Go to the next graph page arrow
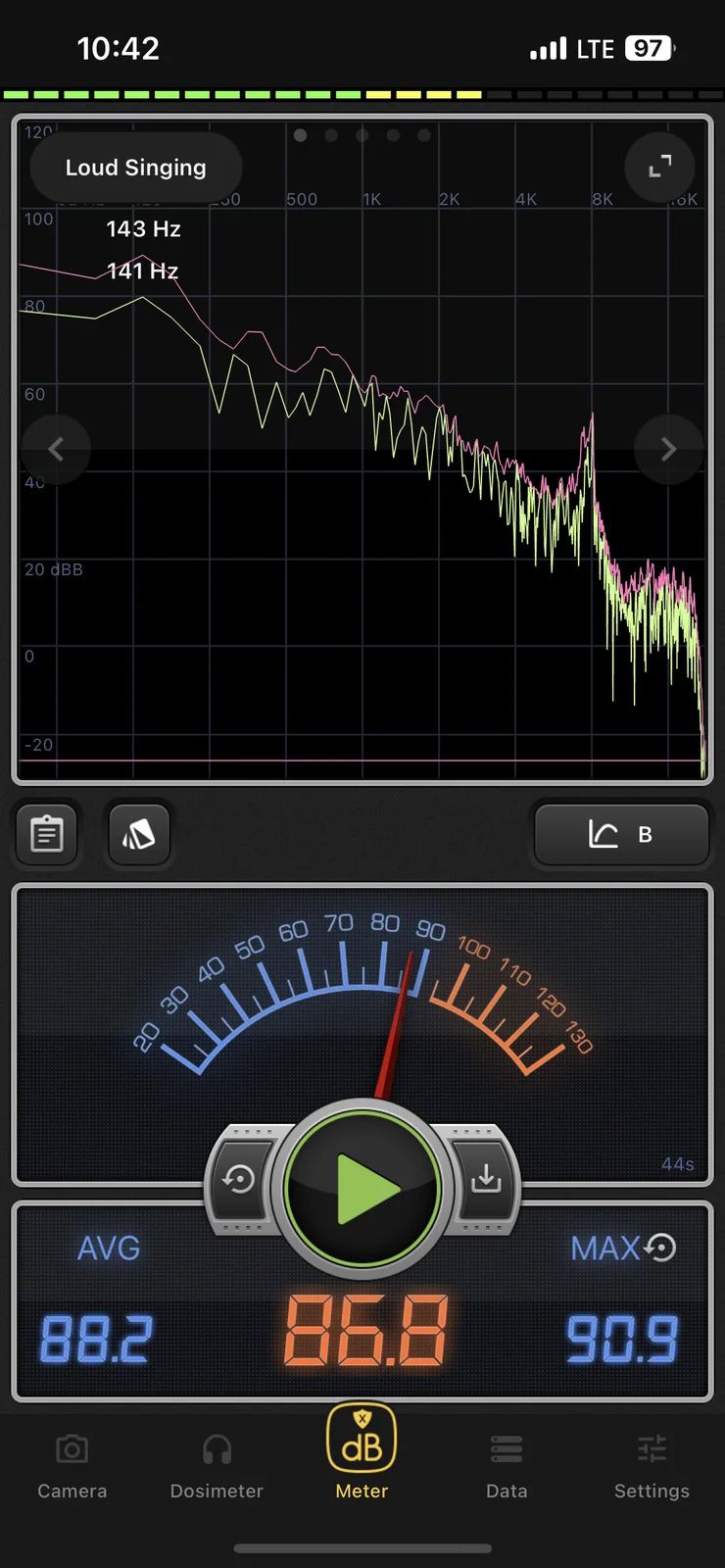The height and width of the screenshot is (1568, 725). [668, 449]
